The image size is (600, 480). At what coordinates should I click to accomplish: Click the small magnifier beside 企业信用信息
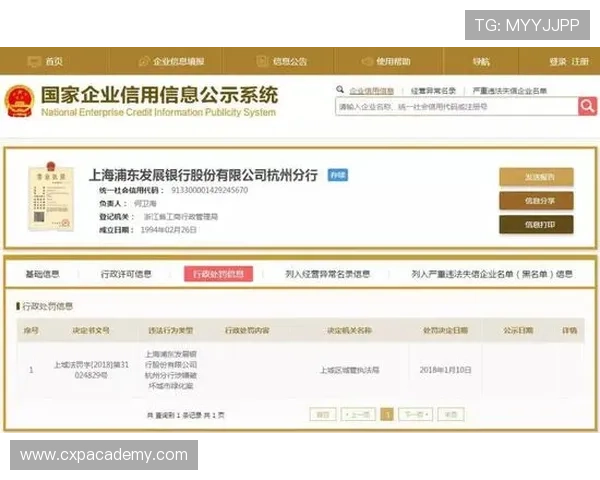(x=340, y=90)
